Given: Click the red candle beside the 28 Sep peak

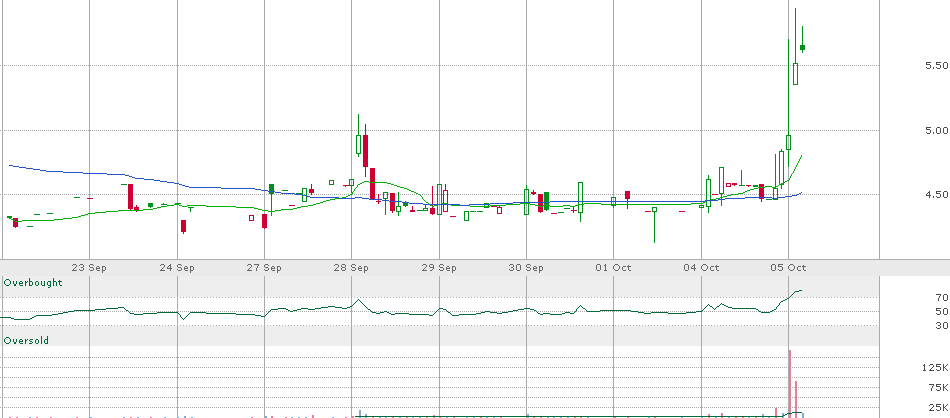Looking at the screenshot, I should (365, 151).
